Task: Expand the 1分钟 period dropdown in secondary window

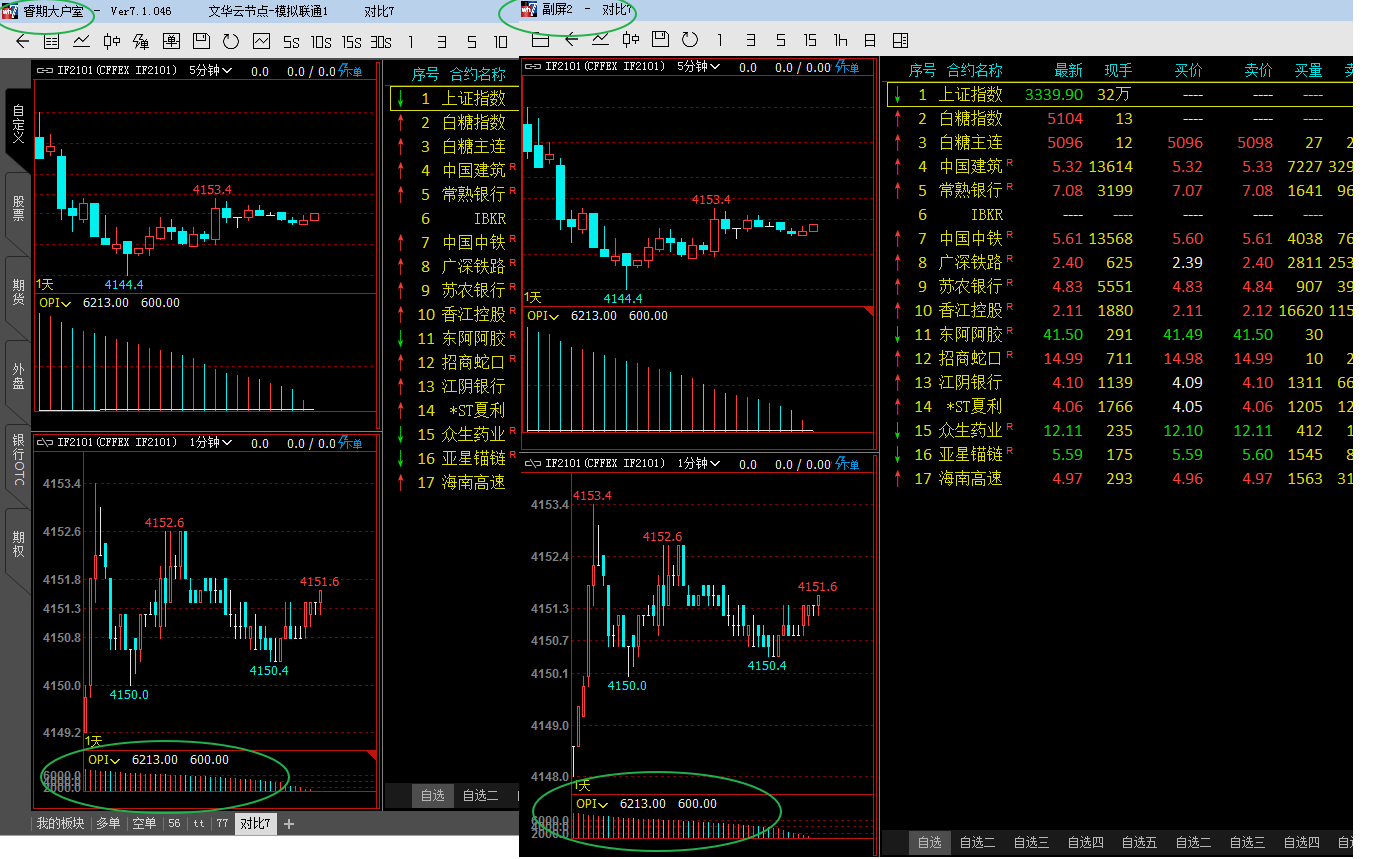Action: pos(699,464)
